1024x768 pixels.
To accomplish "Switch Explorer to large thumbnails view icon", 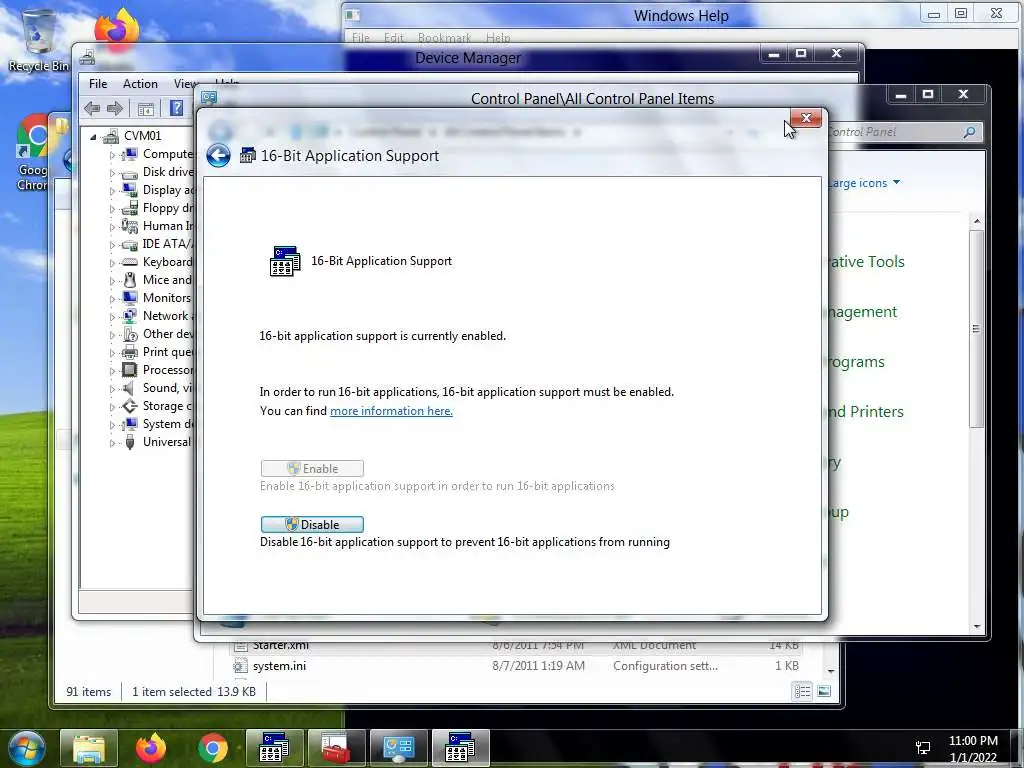I will click(824, 691).
